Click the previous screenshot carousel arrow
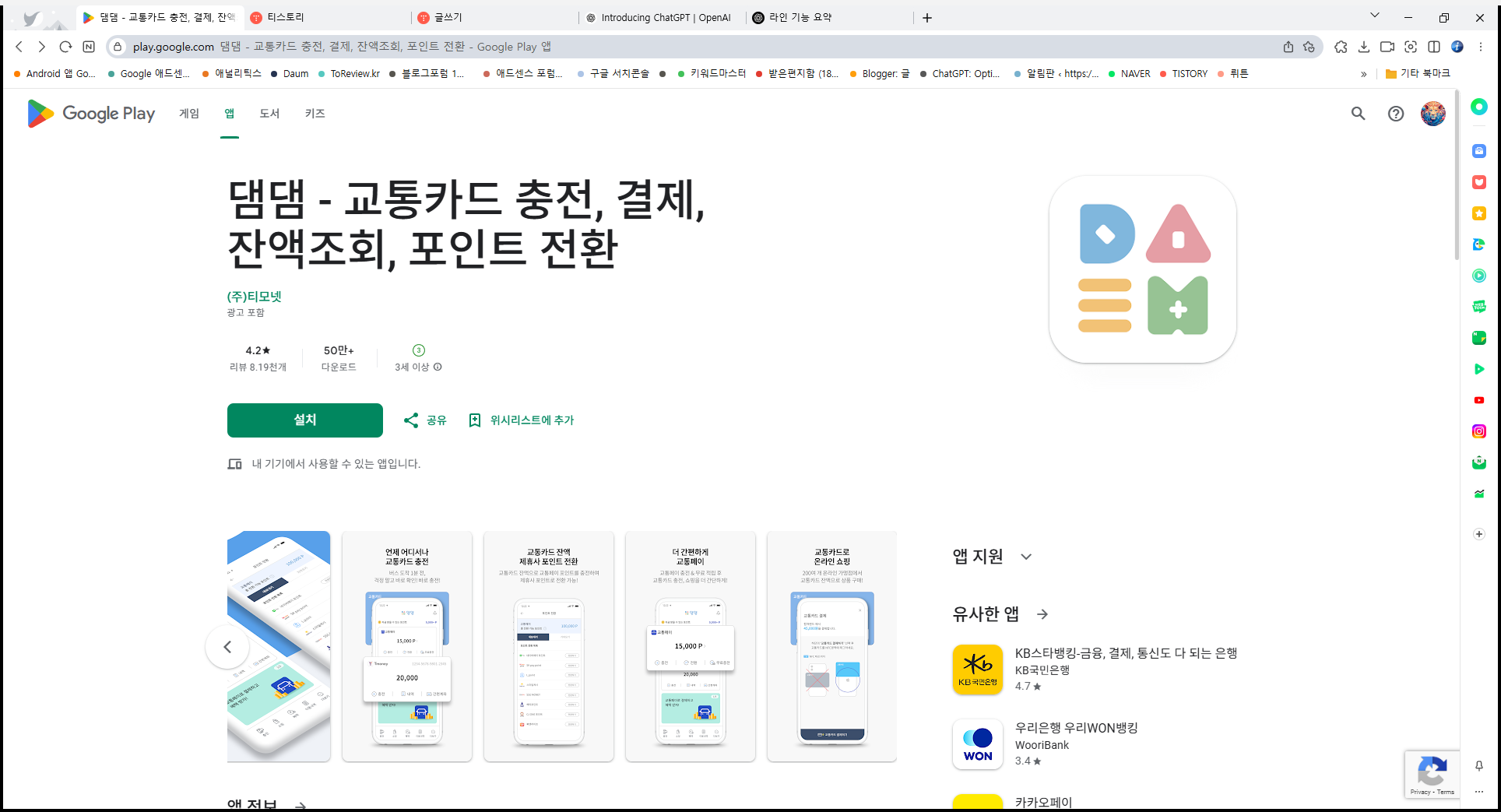Screen dimensions: 1501x812 [x=228, y=646]
